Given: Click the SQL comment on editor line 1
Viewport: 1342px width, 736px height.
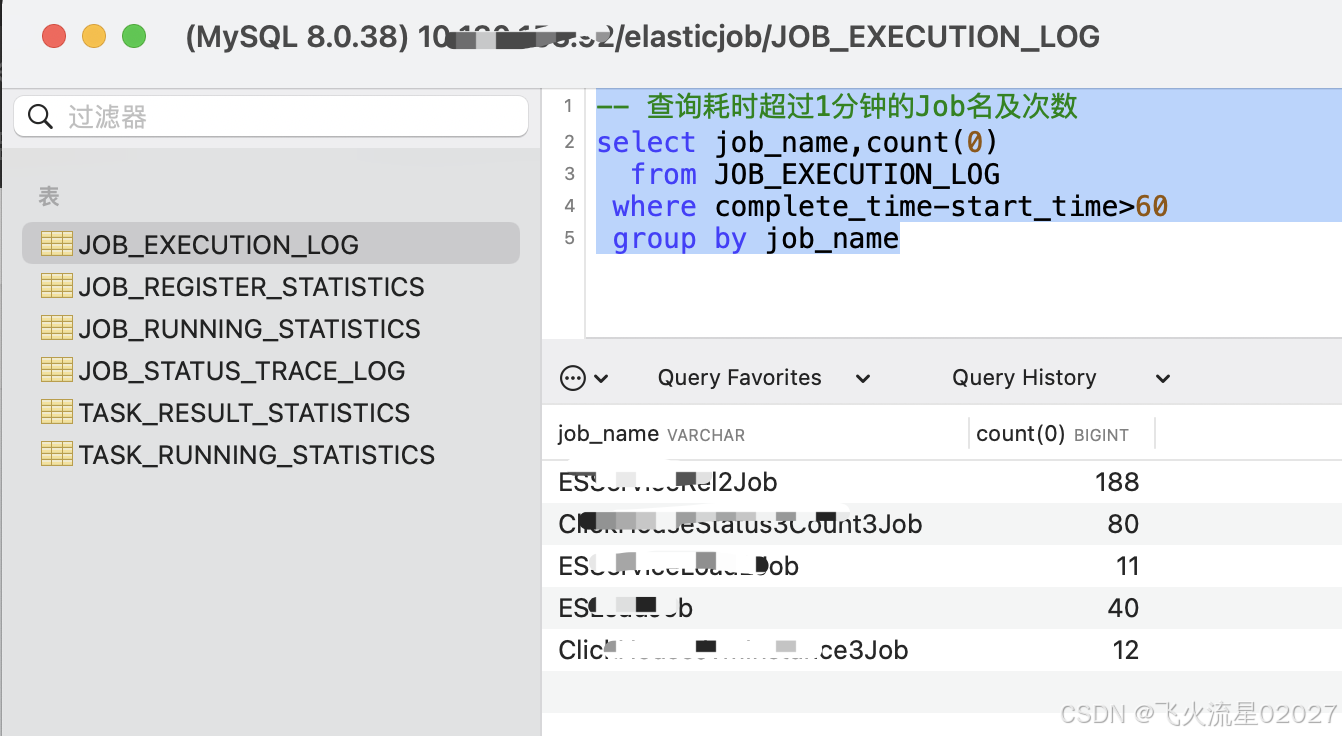Looking at the screenshot, I should (x=837, y=106).
